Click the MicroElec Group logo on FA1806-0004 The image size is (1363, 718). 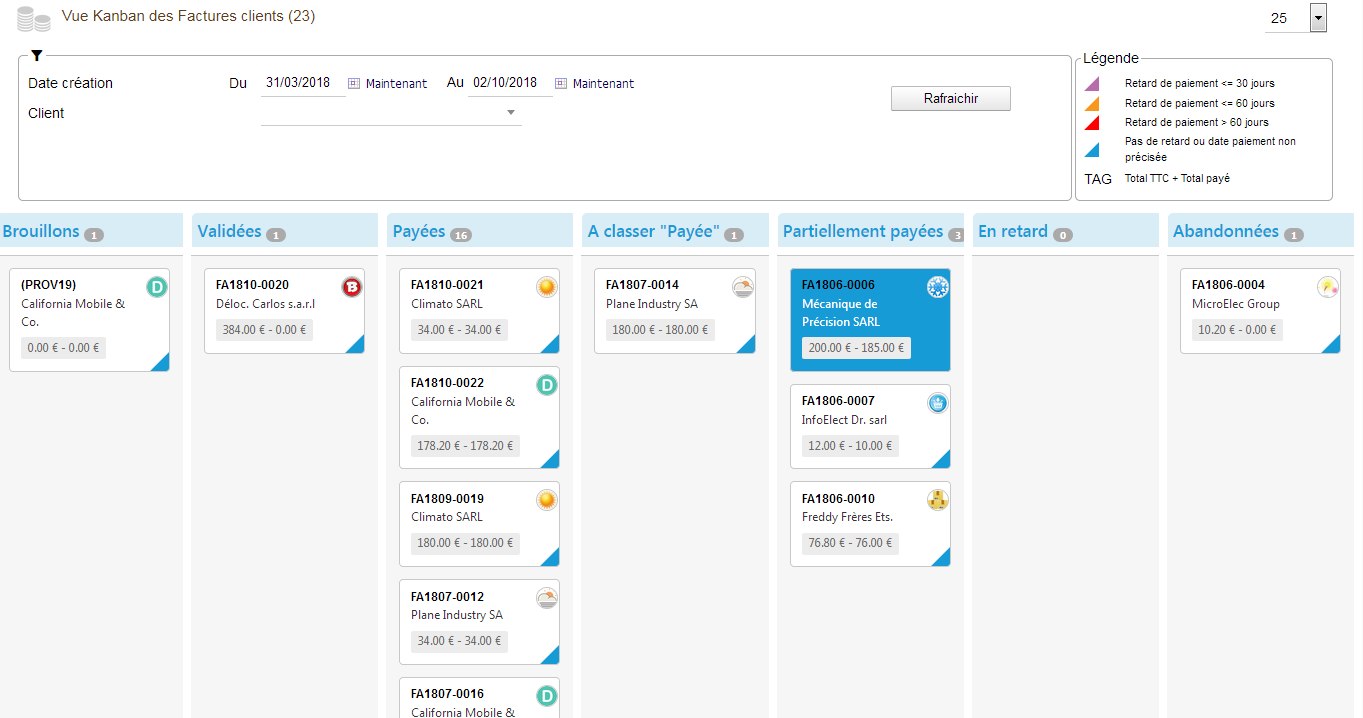click(1327, 288)
